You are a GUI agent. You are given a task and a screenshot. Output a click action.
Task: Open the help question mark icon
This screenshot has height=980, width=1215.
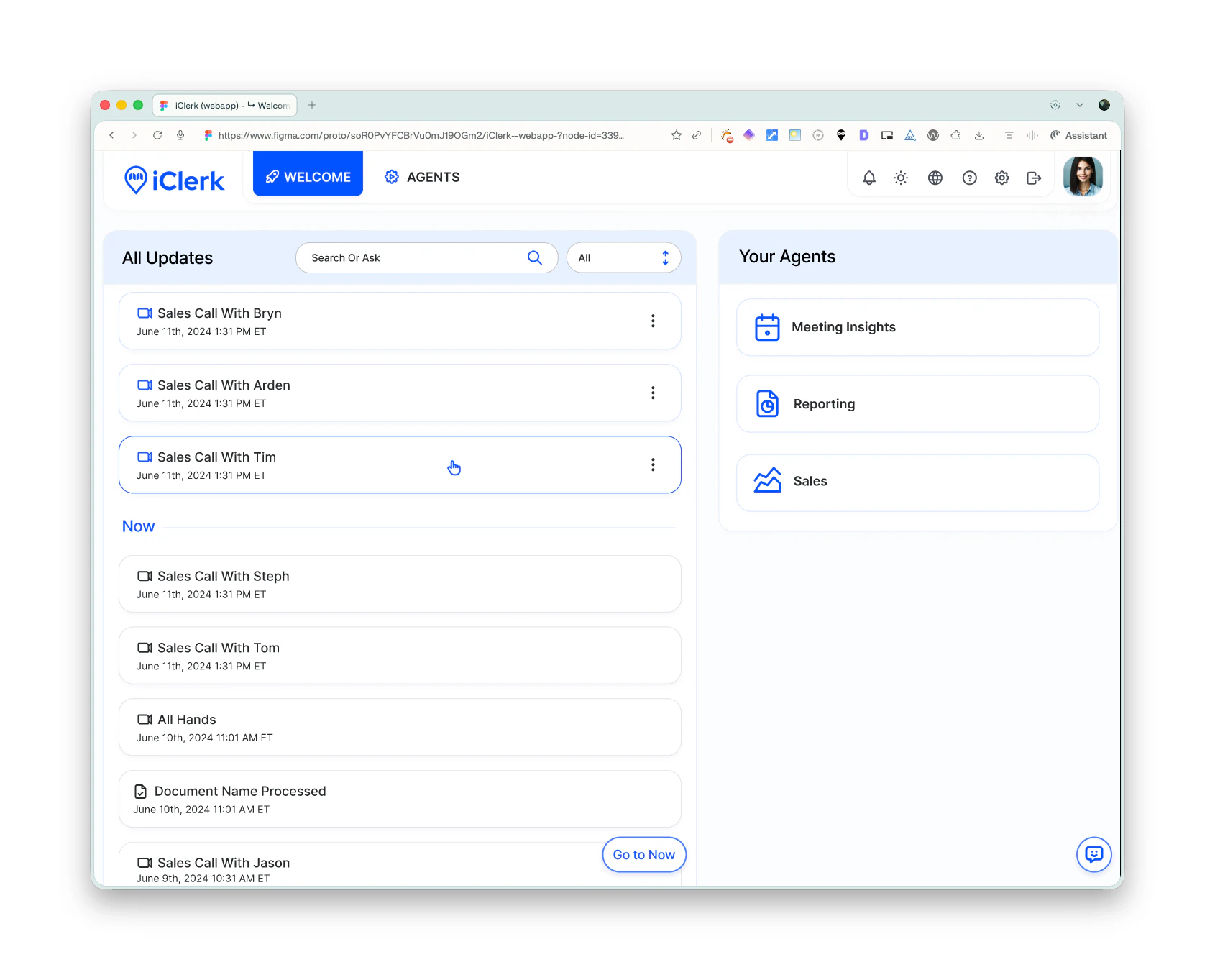(x=970, y=178)
